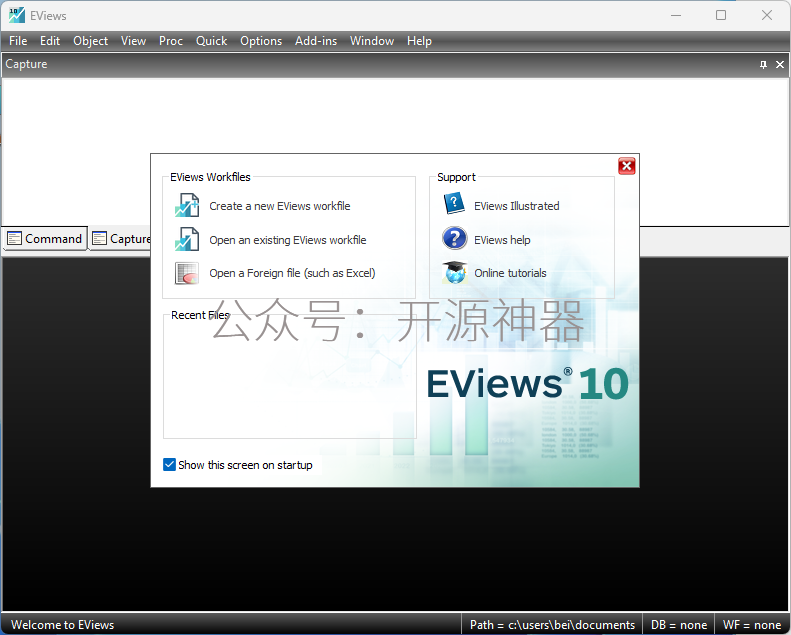791x635 pixels.
Task: Pin the Capture pane
Action: (x=763, y=65)
